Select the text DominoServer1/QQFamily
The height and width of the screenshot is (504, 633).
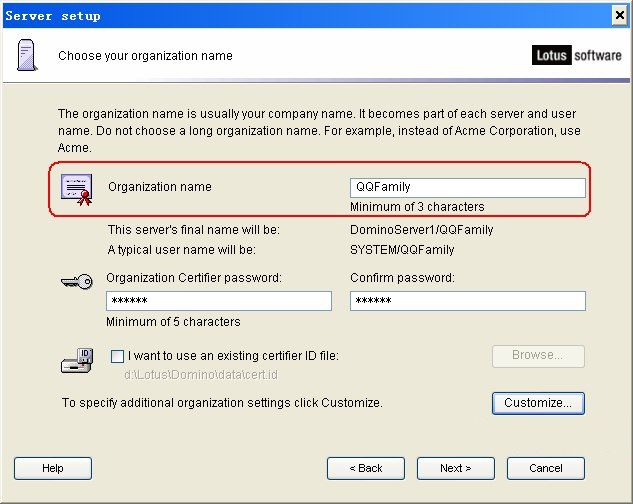(421, 230)
